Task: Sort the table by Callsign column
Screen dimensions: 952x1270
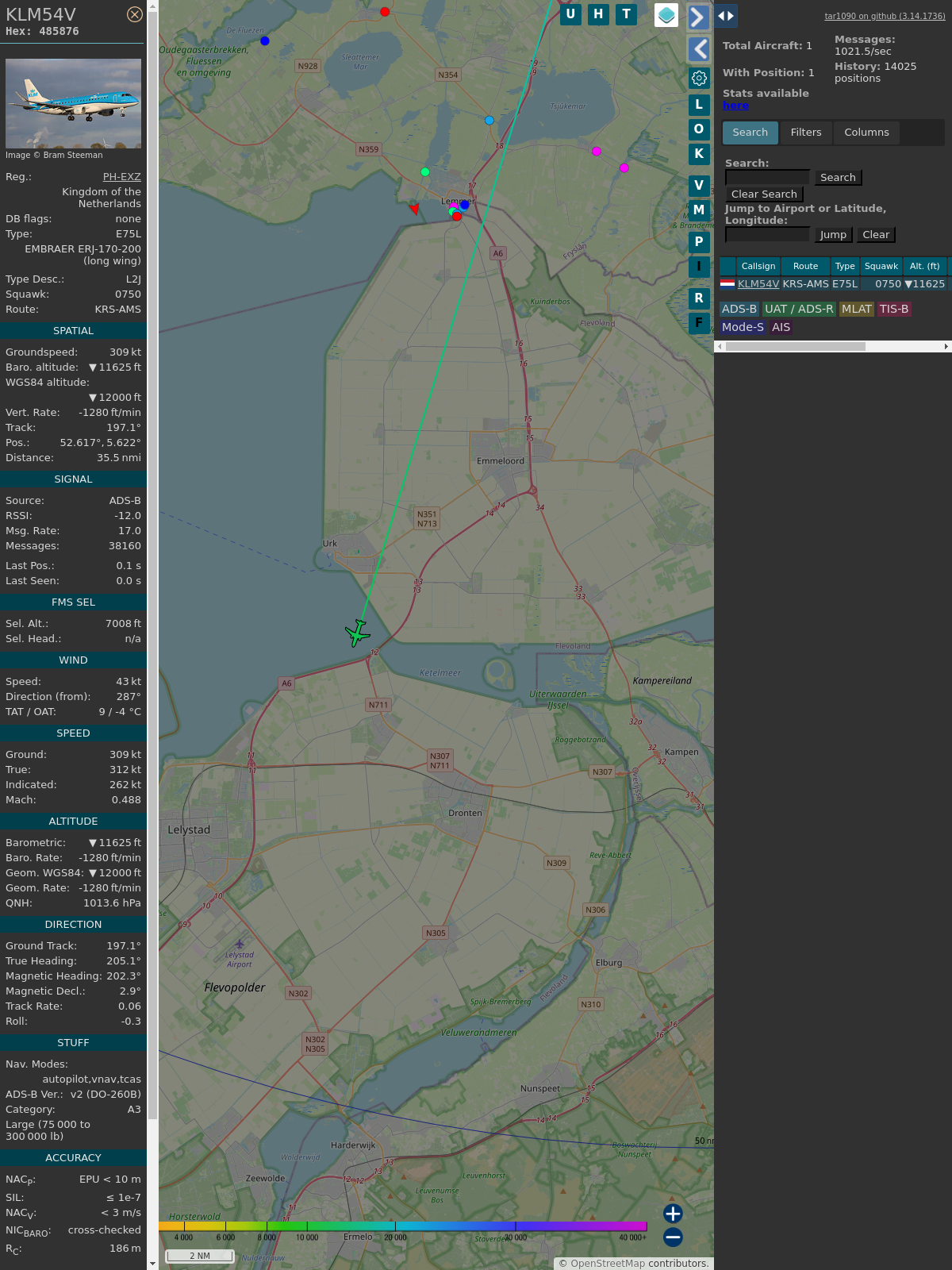Action: pos(758,267)
